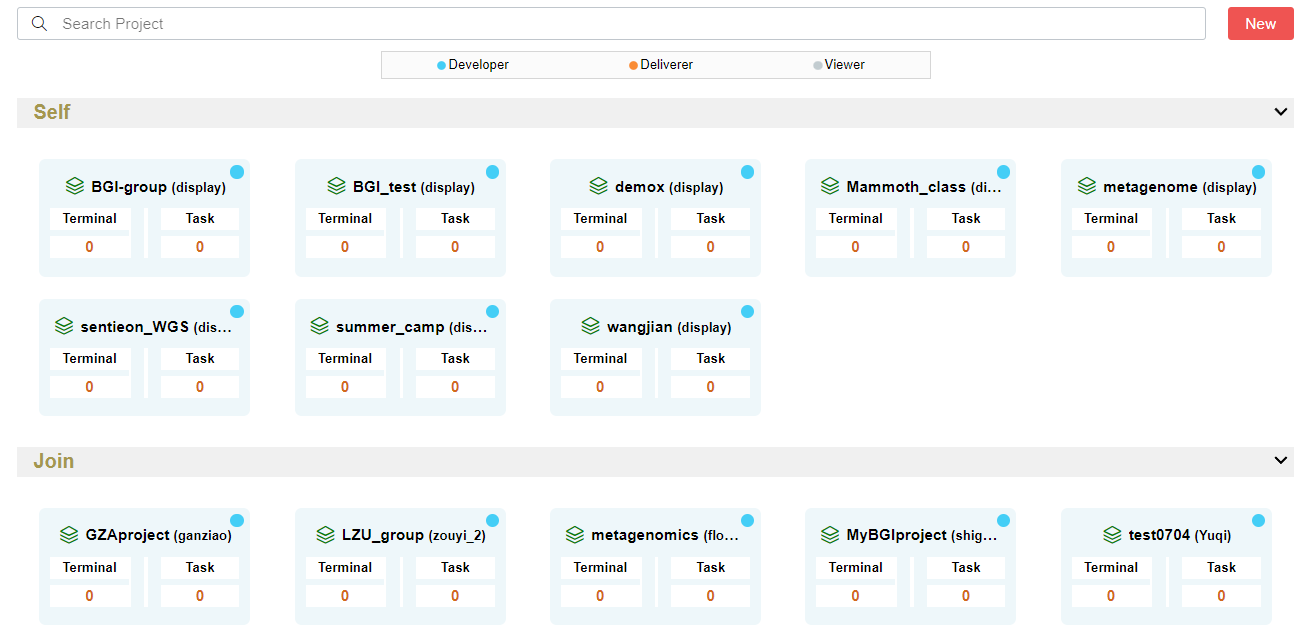Screen dimensions: 1304x641
Task: Collapse the Self section with chevron
Action: click(1281, 112)
